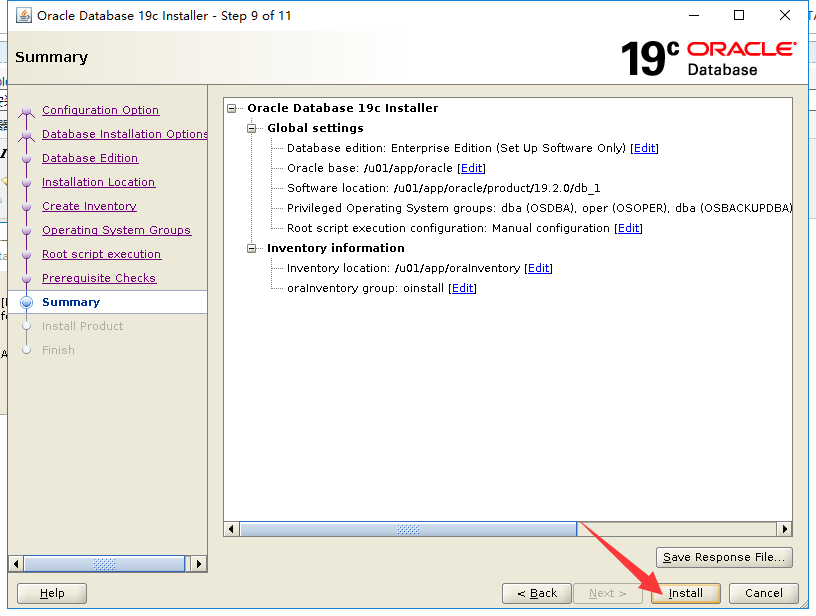Maximize the installer window
The height and width of the screenshot is (616, 816).
pos(739,15)
